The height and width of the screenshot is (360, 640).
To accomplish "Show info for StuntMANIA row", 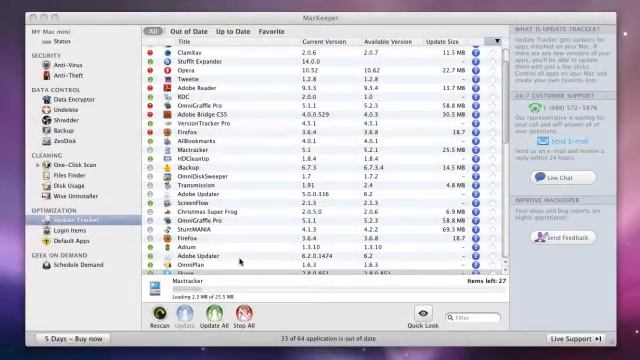I will tap(476, 229).
